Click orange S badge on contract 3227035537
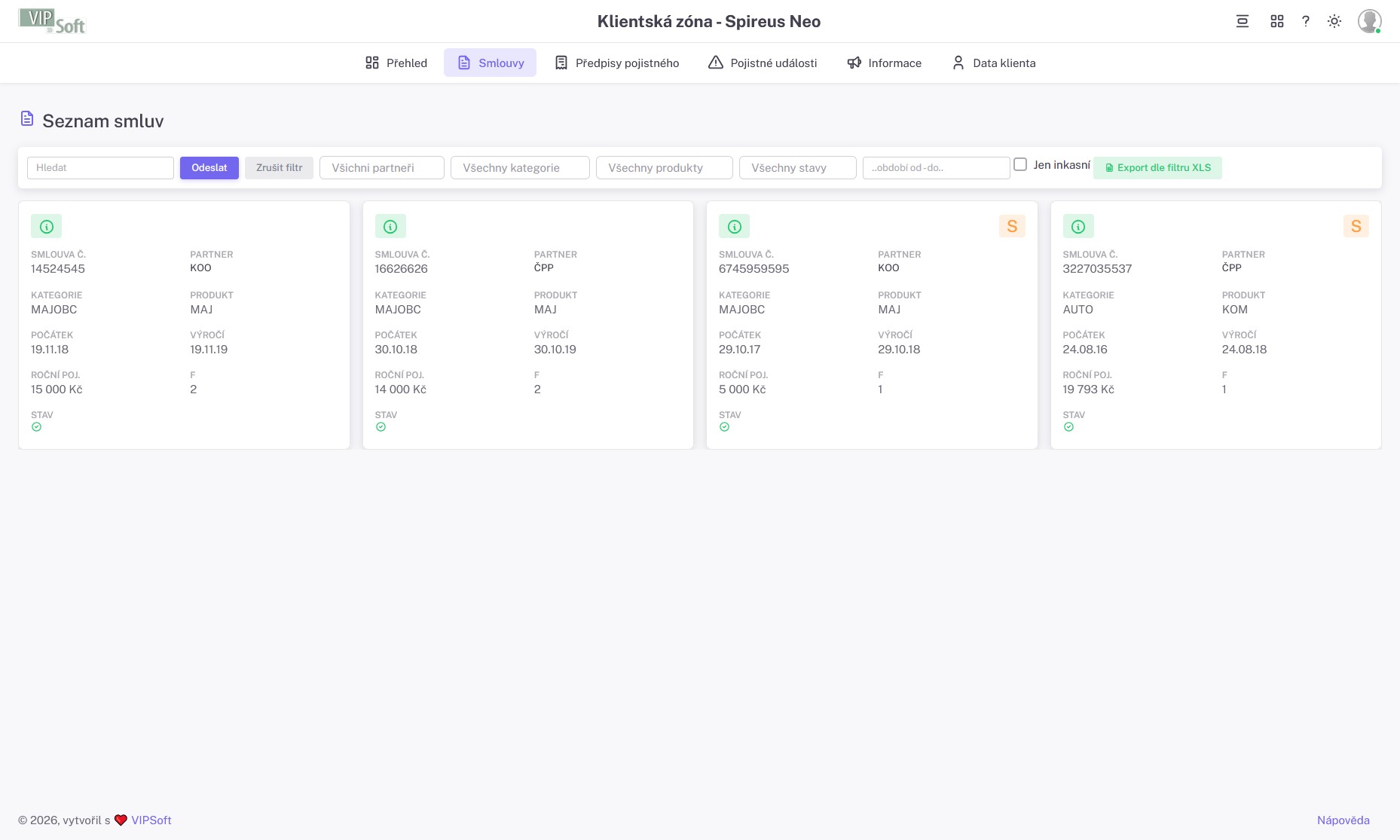The height and width of the screenshot is (840, 1400). click(x=1356, y=226)
